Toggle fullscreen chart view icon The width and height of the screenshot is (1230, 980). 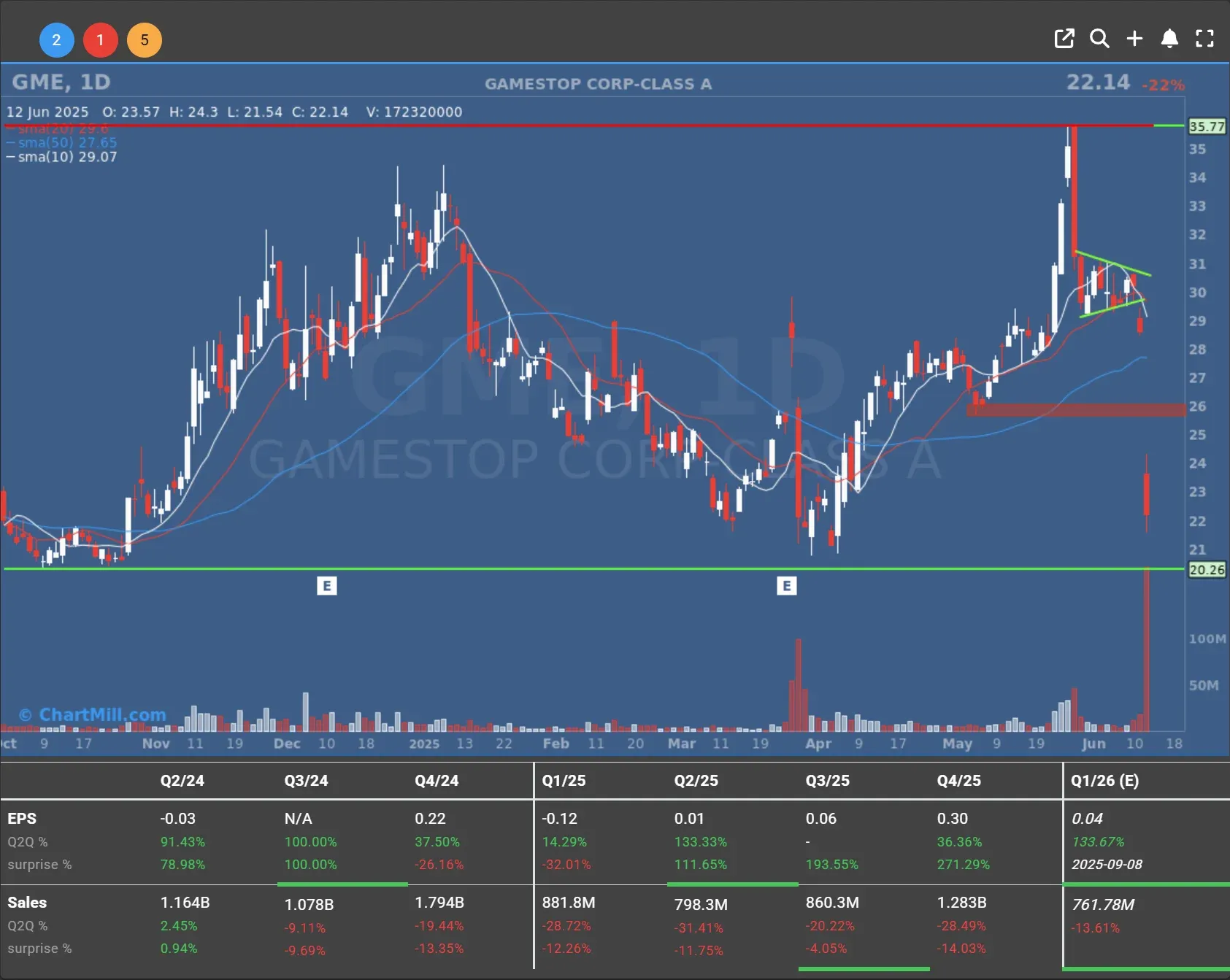click(x=1204, y=39)
